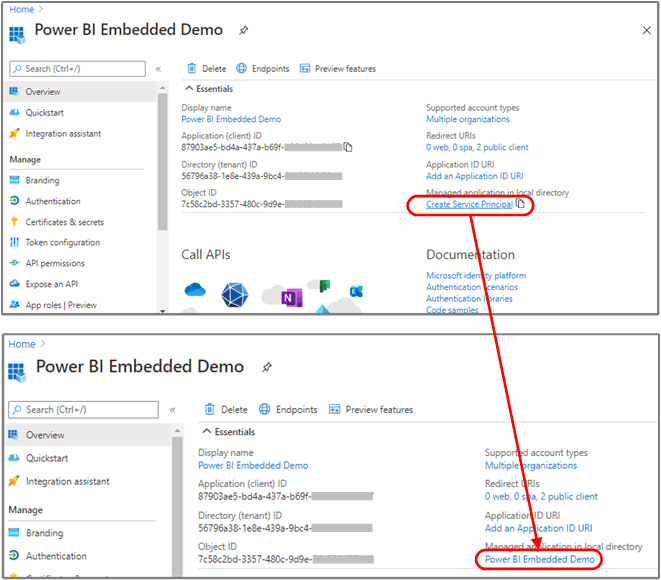Open the Authentication scenarios documentation link
Screen dimensions: 661x580
(472, 287)
